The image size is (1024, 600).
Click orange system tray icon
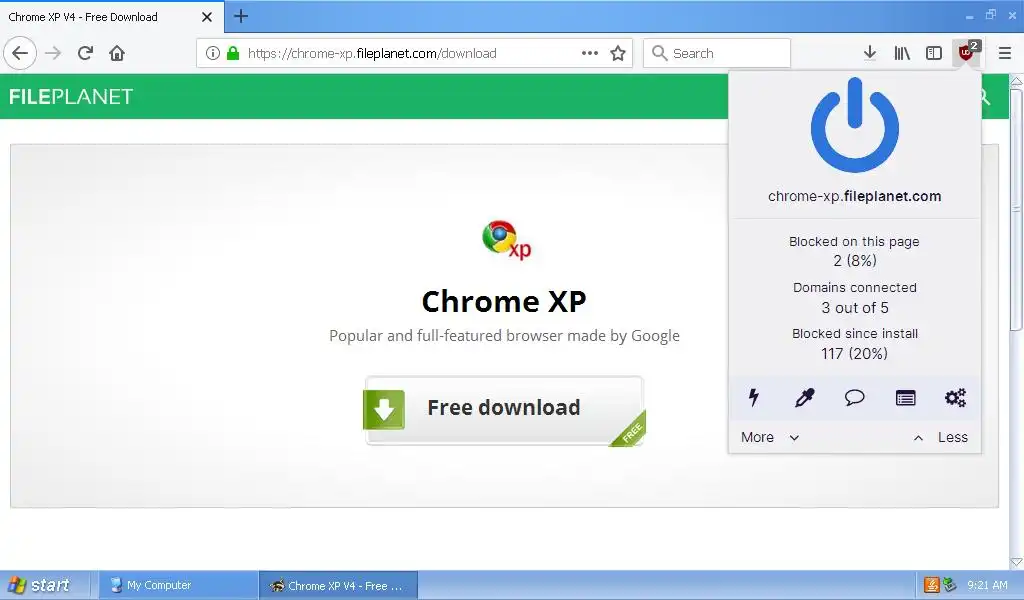point(932,585)
